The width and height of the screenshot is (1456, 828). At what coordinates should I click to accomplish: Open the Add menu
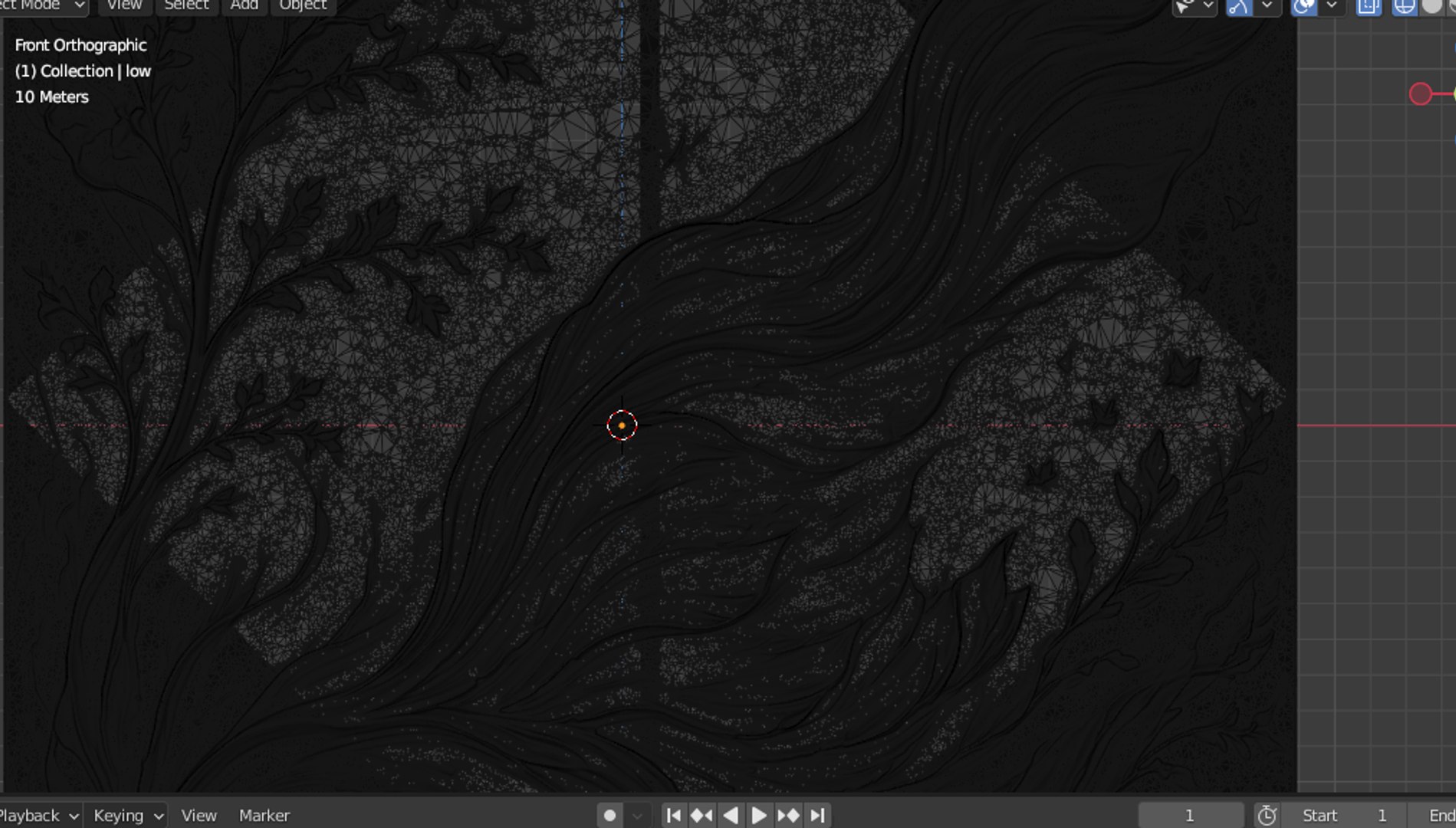point(244,5)
